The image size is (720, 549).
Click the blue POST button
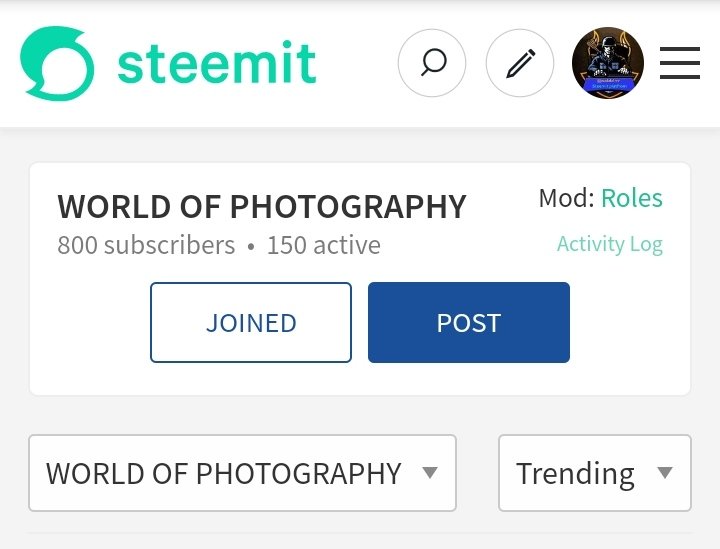[469, 322]
